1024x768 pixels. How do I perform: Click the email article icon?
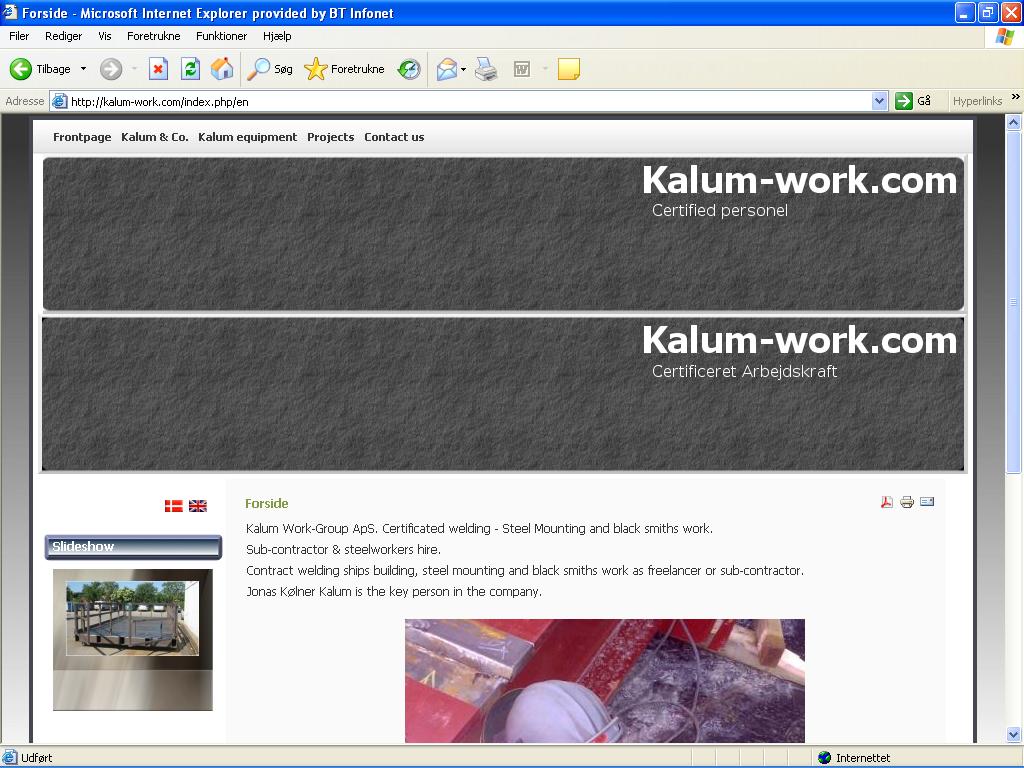(927, 502)
